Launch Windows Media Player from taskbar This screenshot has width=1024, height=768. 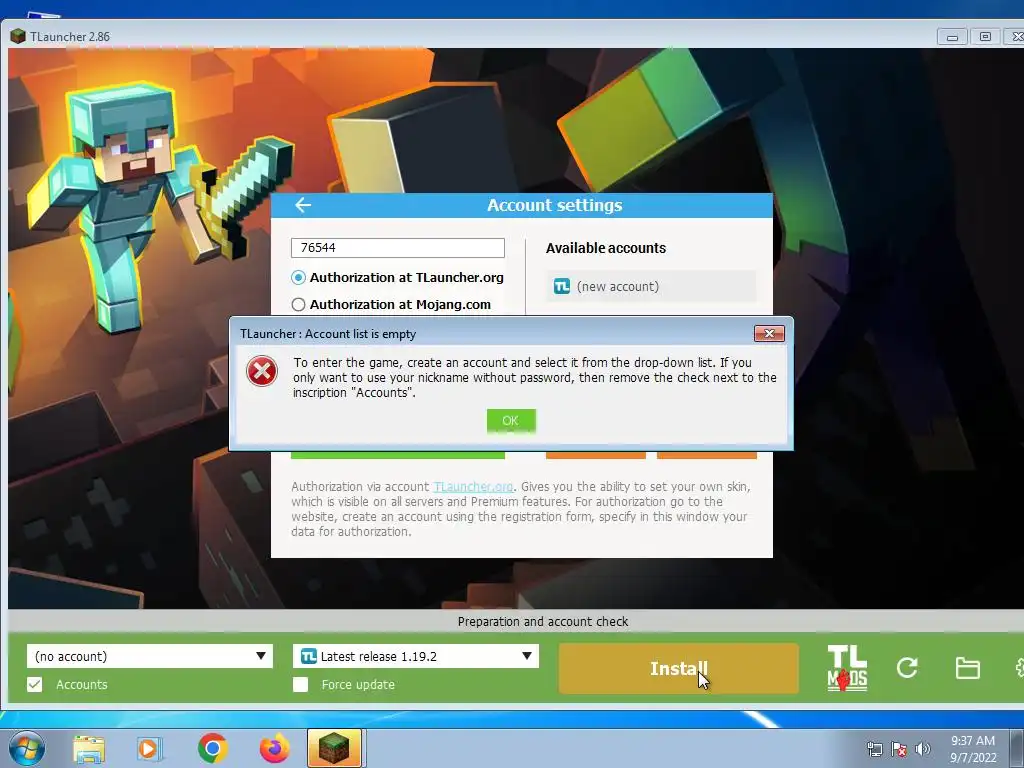[x=149, y=748]
